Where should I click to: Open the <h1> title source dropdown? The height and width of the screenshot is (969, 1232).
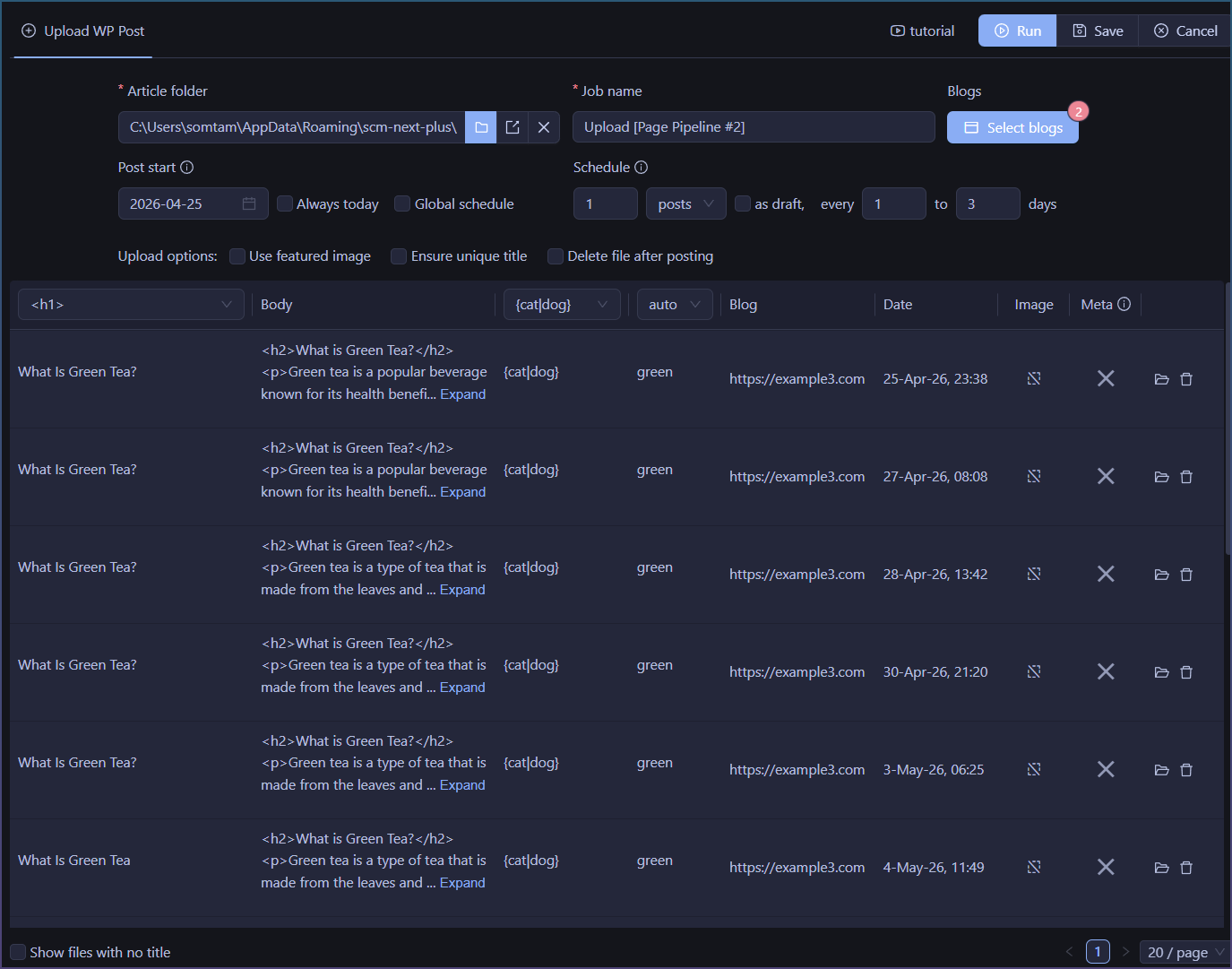point(131,305)
